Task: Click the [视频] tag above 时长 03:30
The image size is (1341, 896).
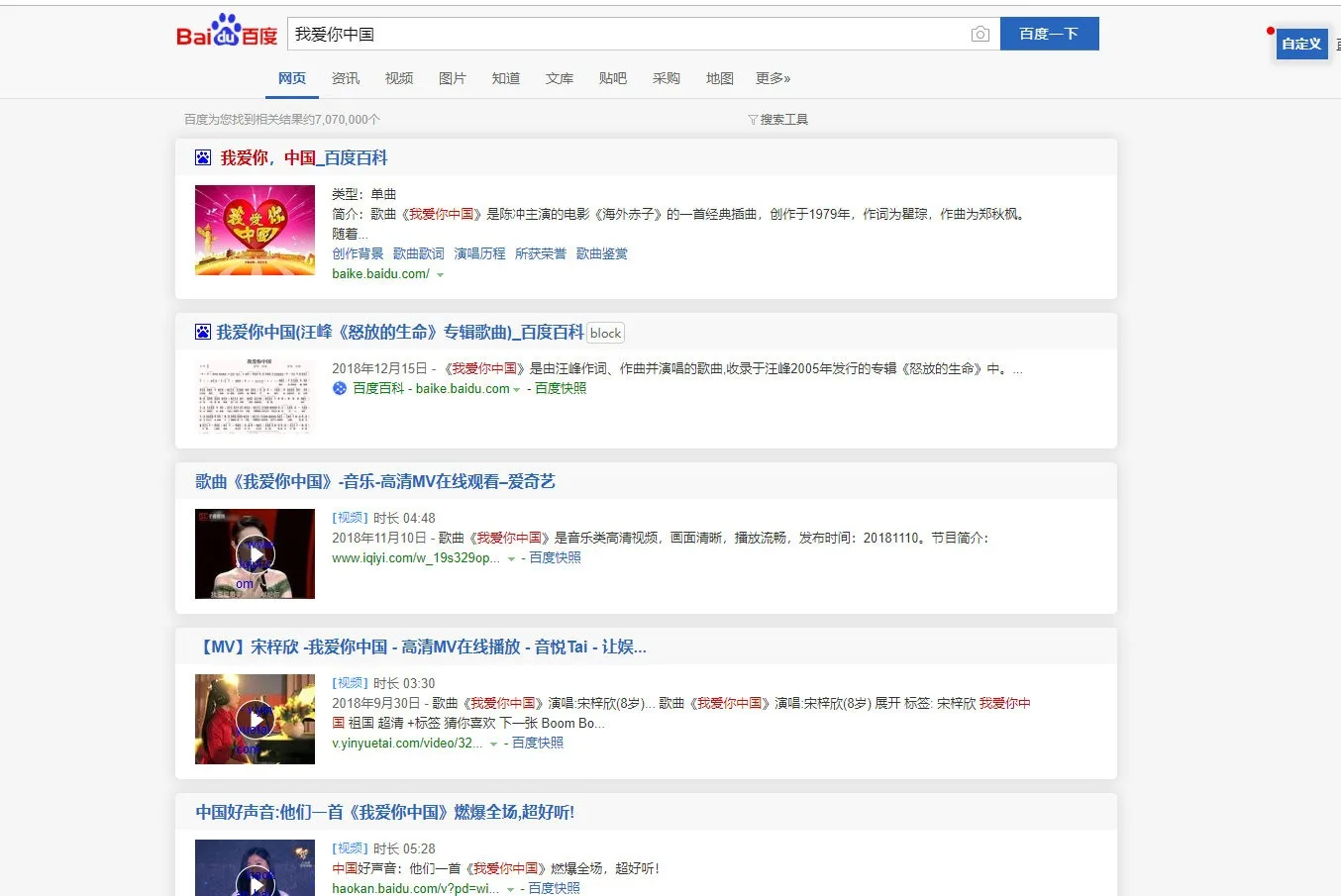Action: [350, 683]
